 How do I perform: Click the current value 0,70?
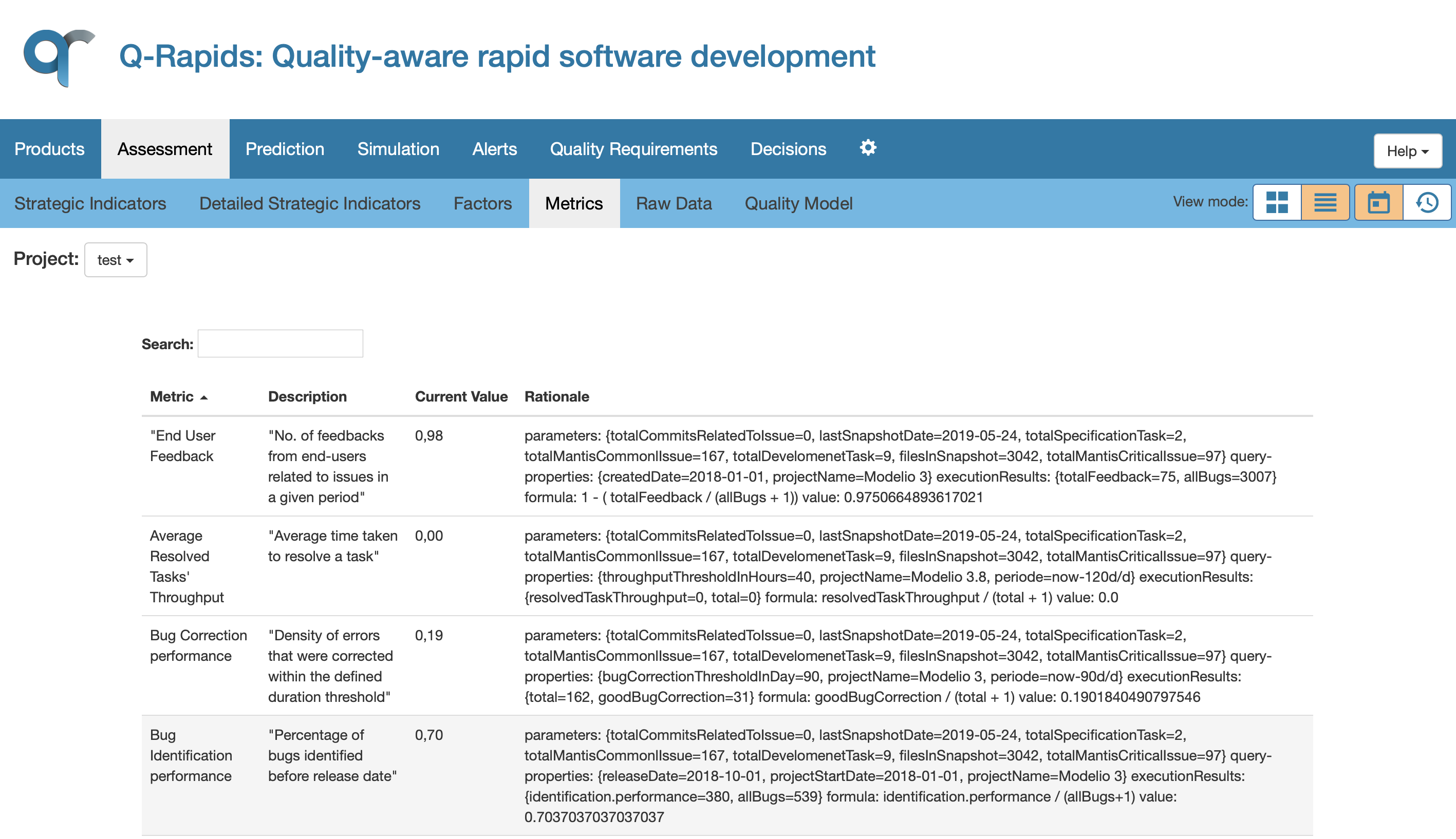[x=429, y=735]
